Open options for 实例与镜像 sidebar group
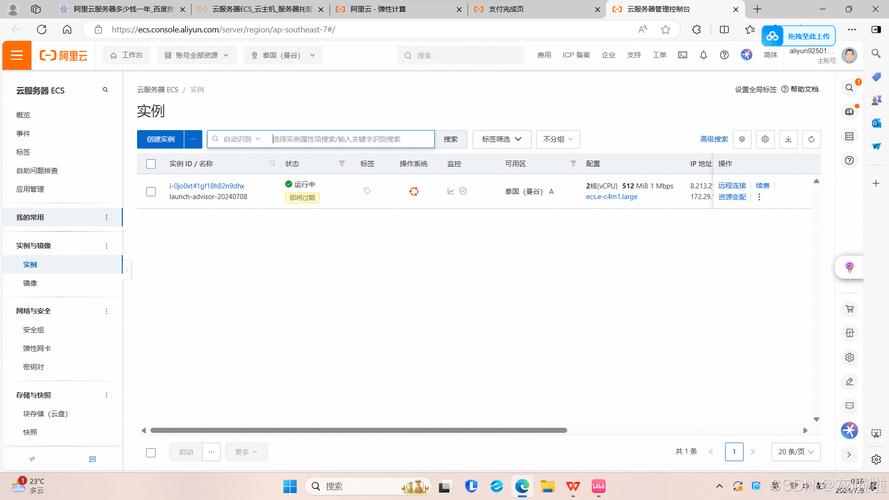Image resolution: width=889 pixels, height=500 pixels. (x=106, y=245)
